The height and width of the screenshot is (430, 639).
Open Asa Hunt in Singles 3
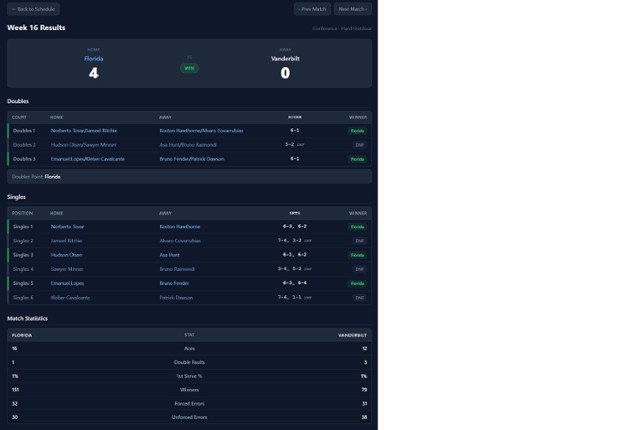point(169,254)
